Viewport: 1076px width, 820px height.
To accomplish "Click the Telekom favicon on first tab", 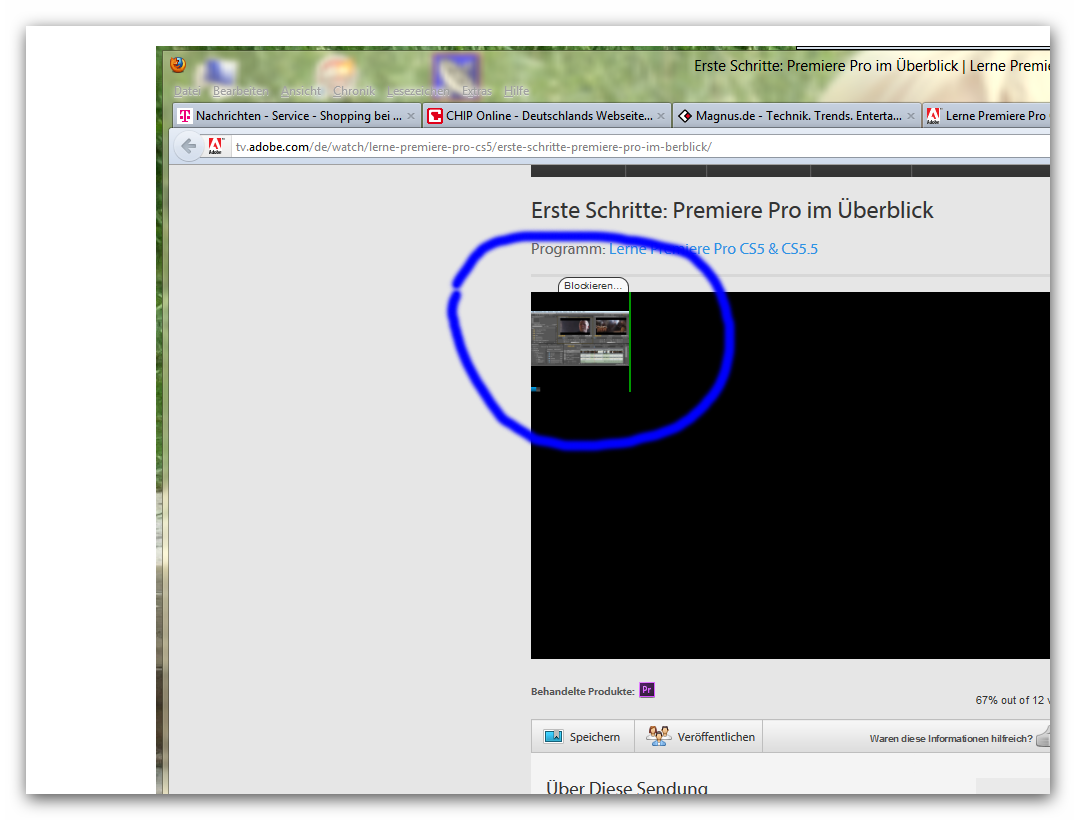I will (185, 116).
